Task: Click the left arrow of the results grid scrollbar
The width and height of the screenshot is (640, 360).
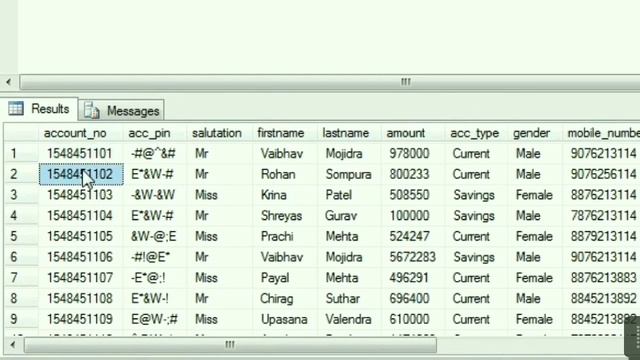Action: [x=13, y=345]
